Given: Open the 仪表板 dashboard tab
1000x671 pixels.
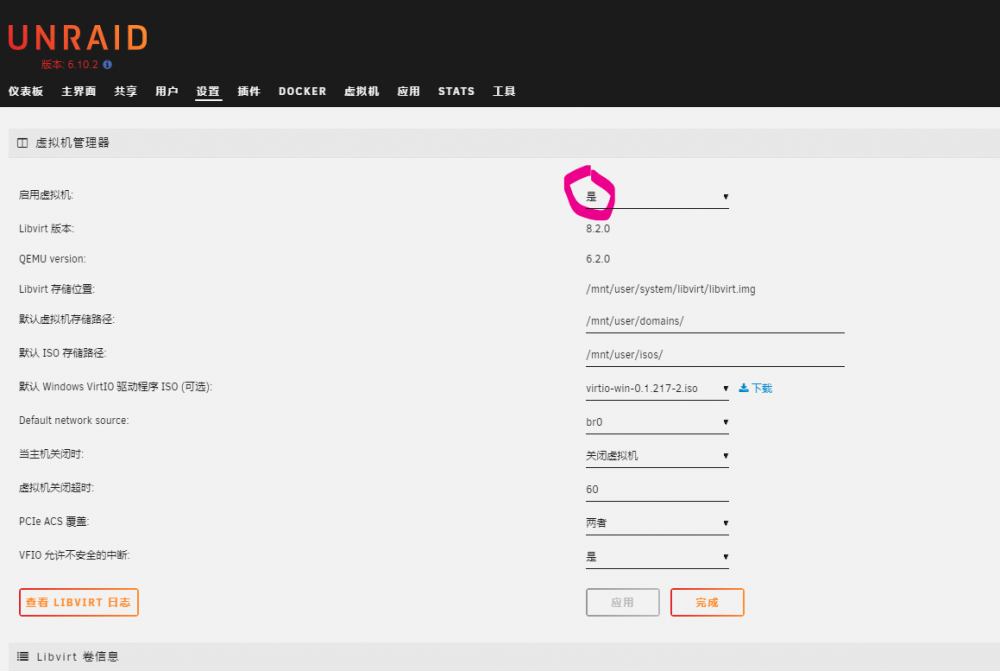Looking at the screenshot, I should tap(26, 91).
